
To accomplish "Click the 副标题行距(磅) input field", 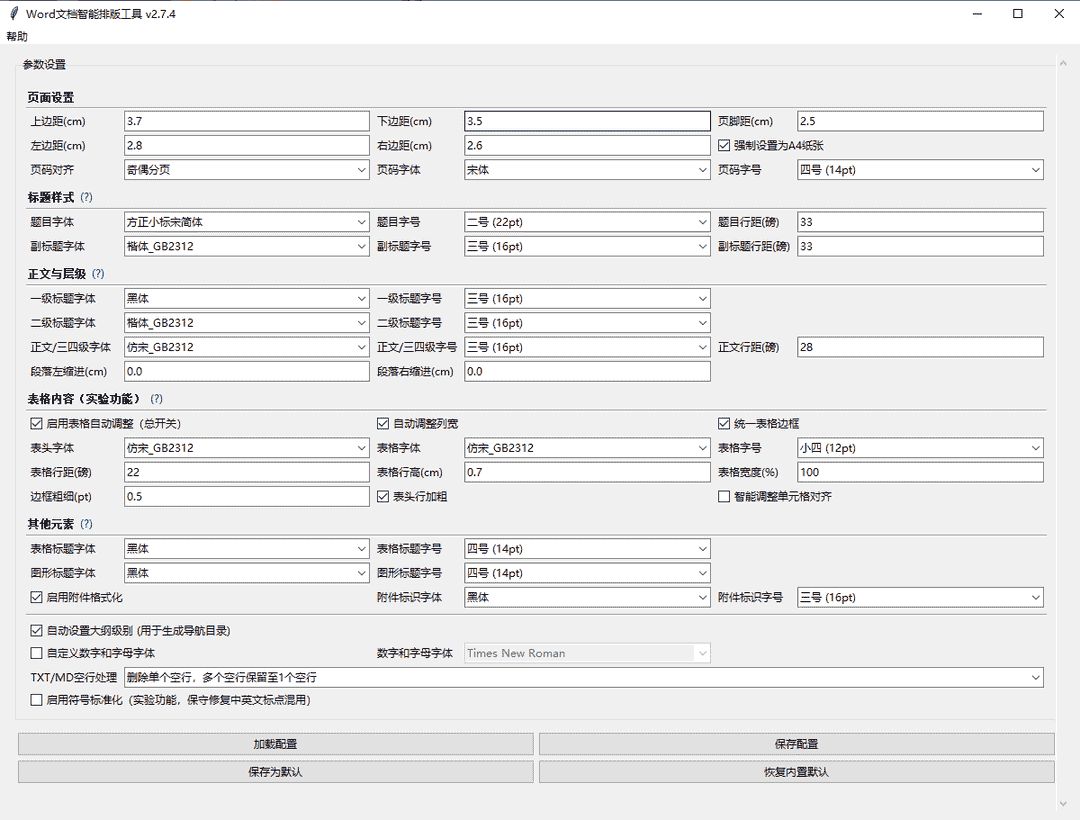I will [920, 246].
